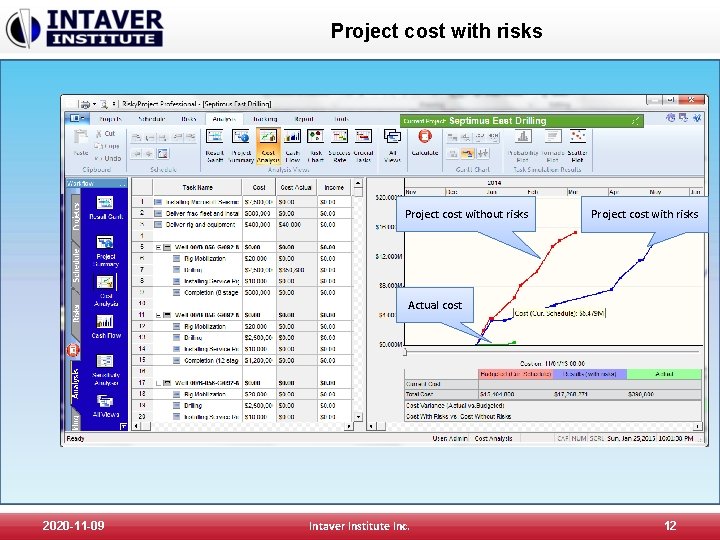Screen dimensions: 720x540
Task: Open the Cash Flow ribbon view
Action: click(292, 146)
